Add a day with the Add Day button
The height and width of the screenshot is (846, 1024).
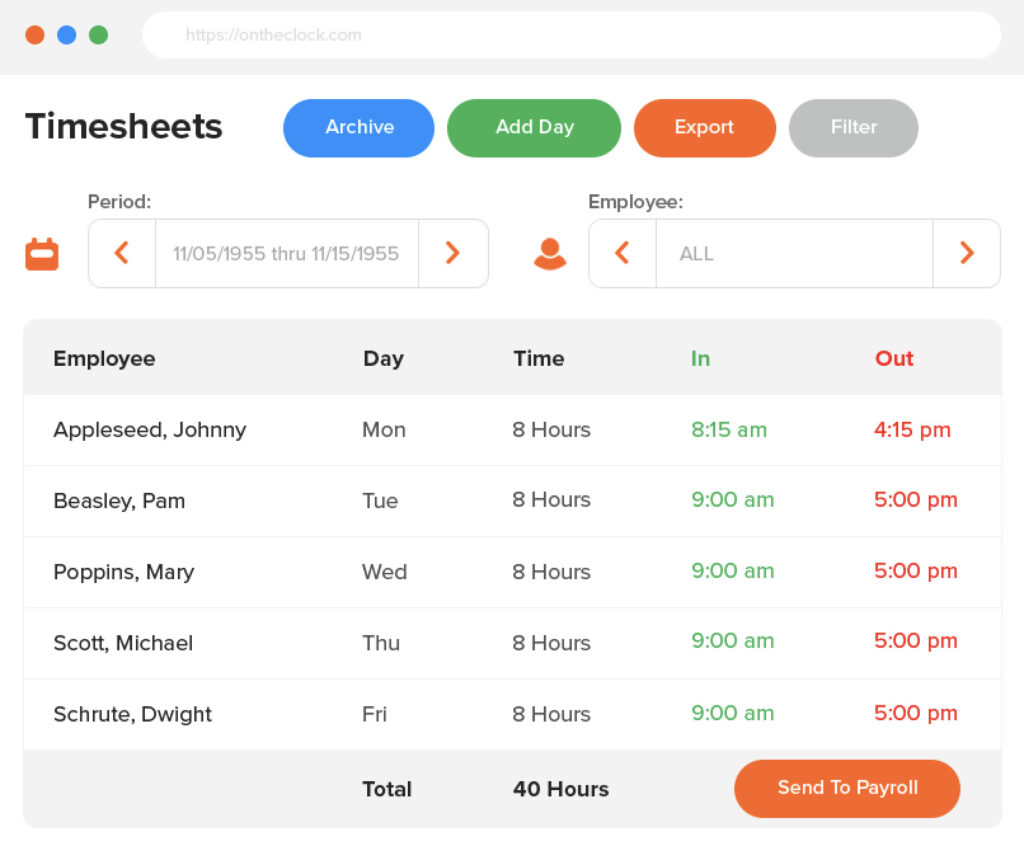click(x=534, y=128)
